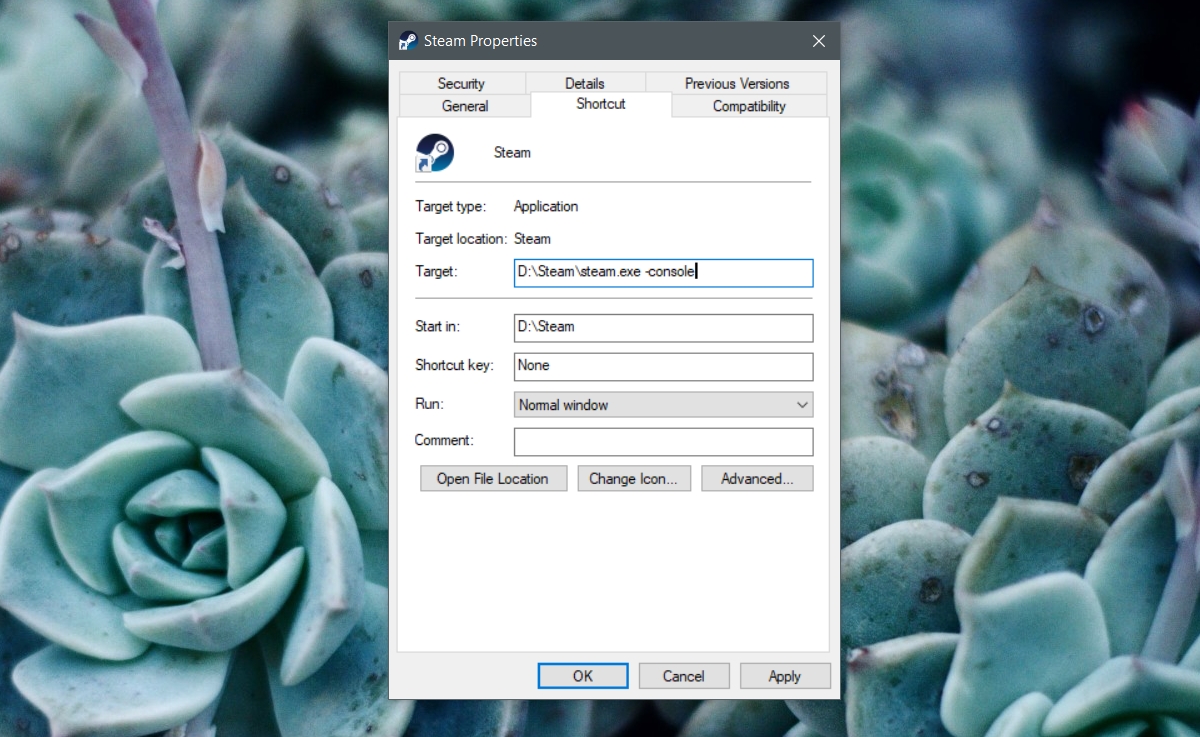Click the Open File Location button
1200x737 pixels.
pos(493,479)
